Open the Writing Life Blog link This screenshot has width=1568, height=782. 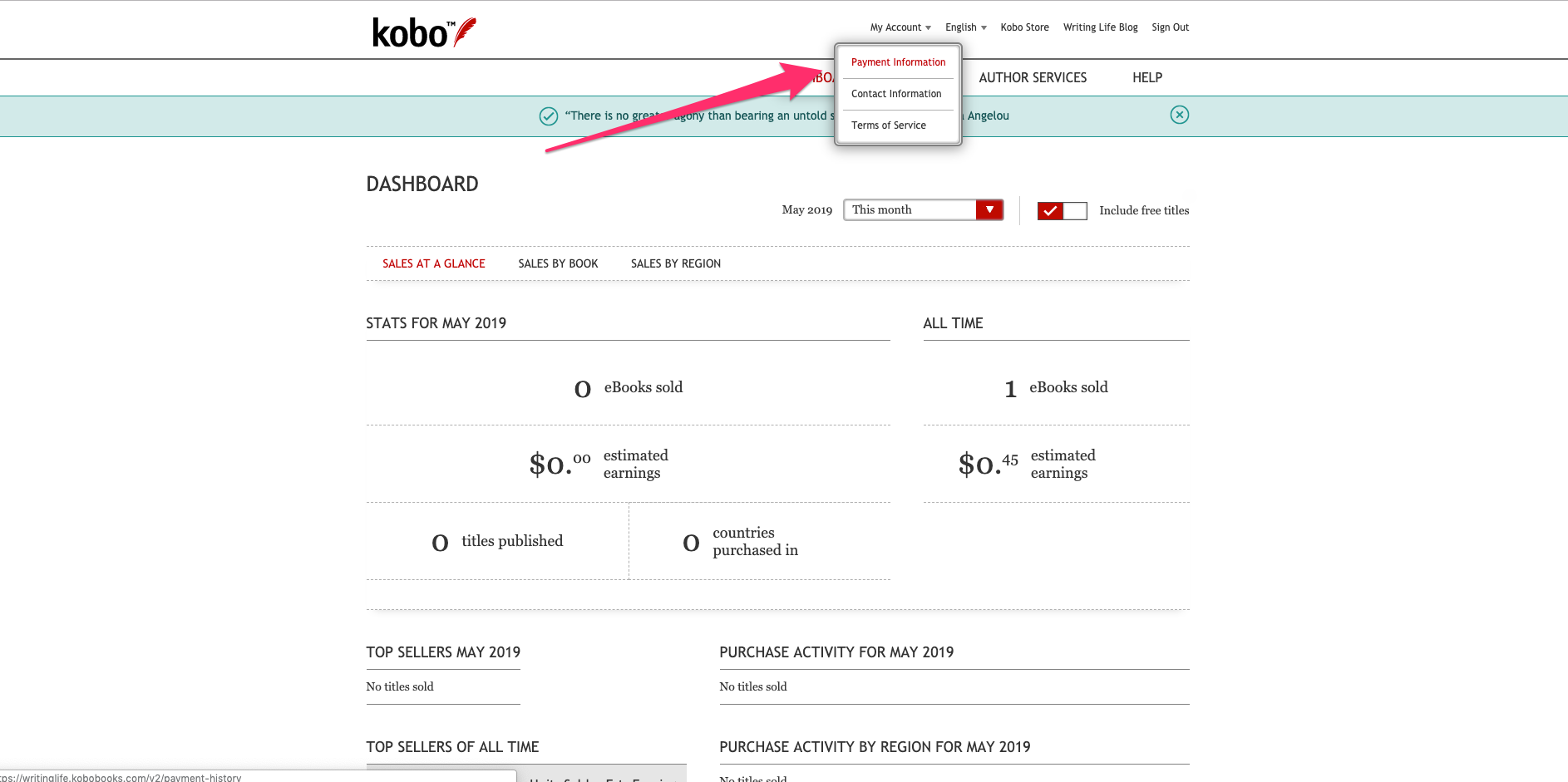click(x=1100, y=27)
